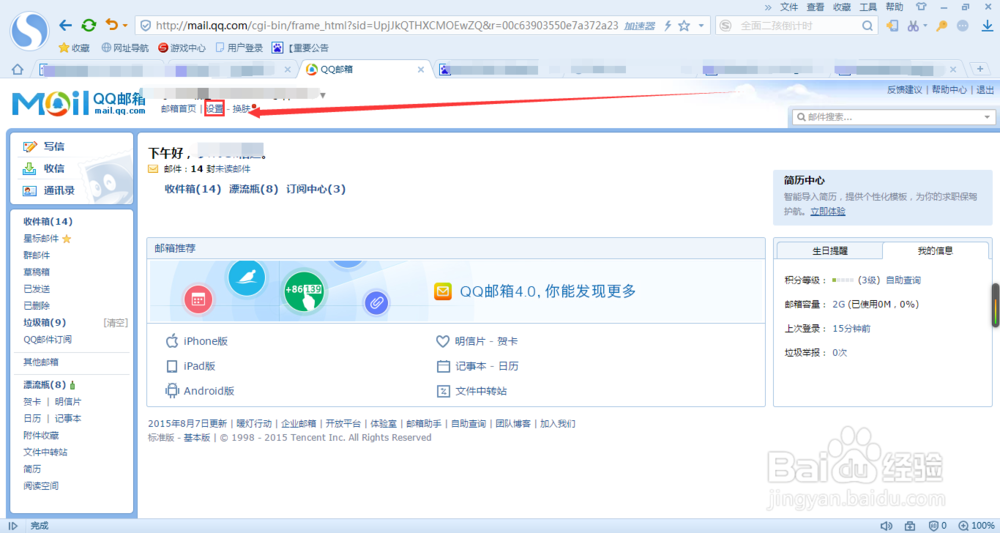Screen dimensions: 1000x533
Task: Open the 100% zoom control in status bar
Action: [x=977, y=526]
